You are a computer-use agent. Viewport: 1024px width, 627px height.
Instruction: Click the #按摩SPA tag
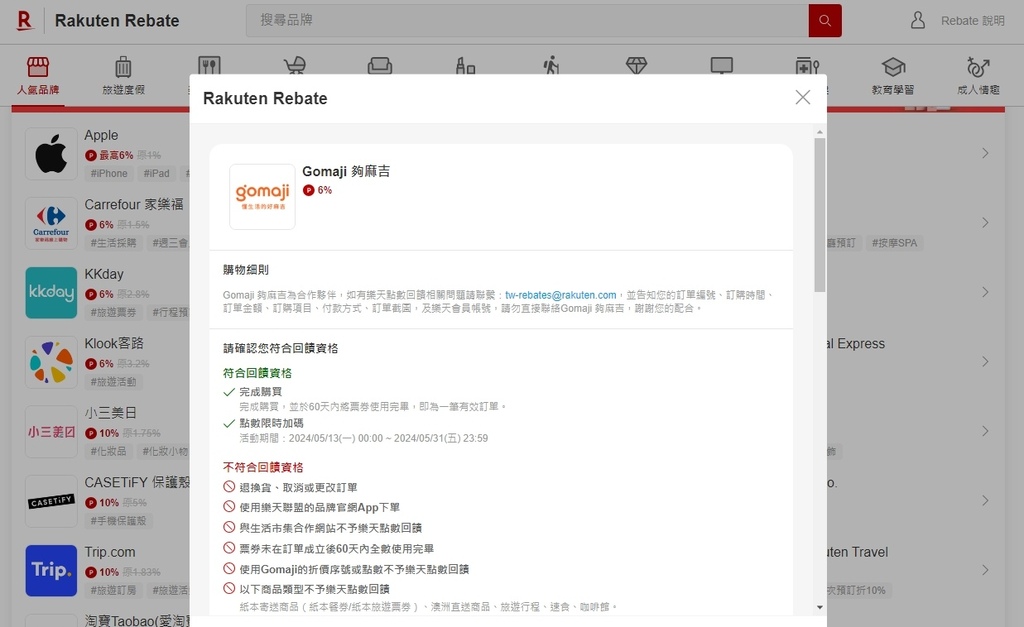[894, 243]
